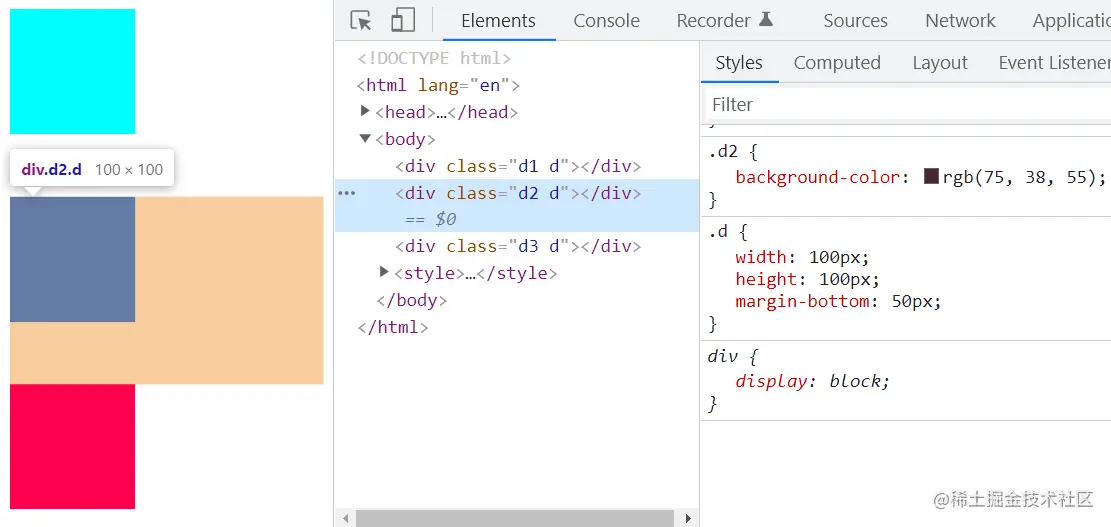
Task: Open the Console tab
Action: [x=607, y=21]
